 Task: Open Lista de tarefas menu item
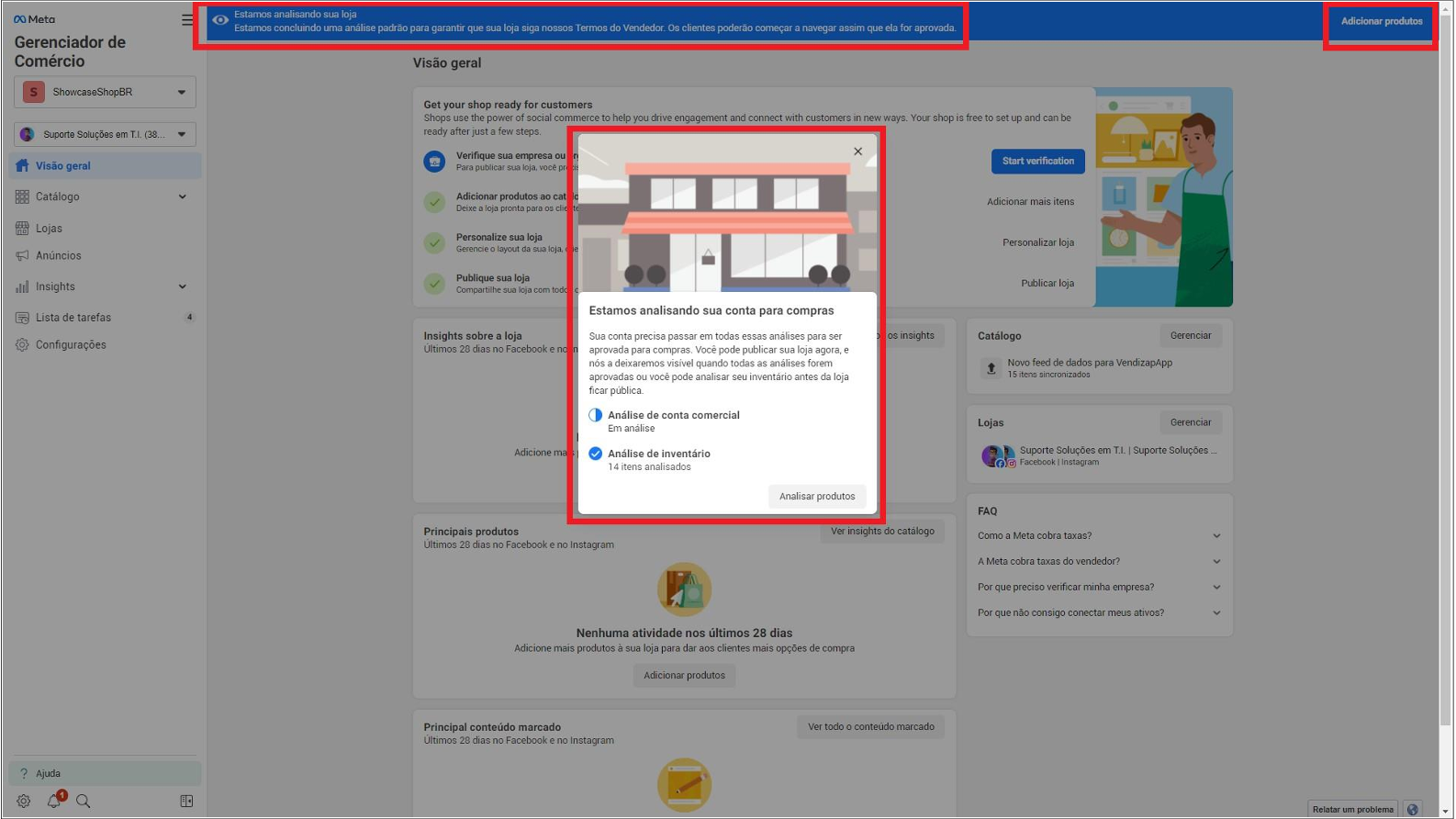click(x=73, y=317)
